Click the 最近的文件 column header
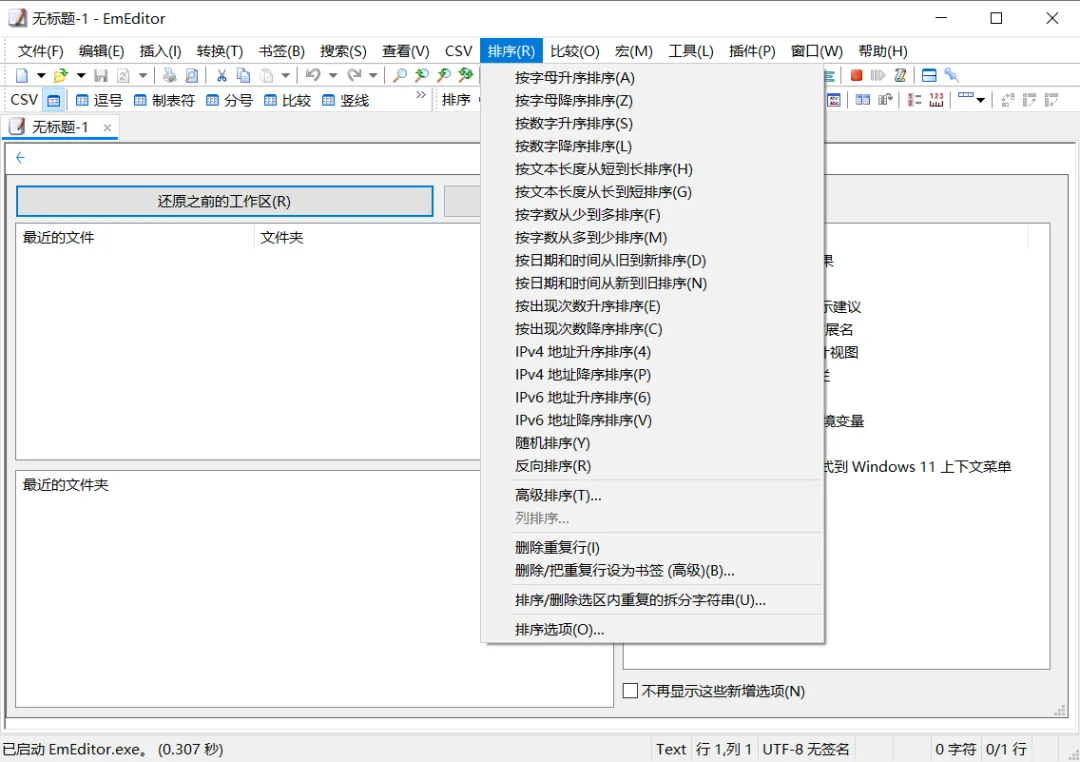 (135, 238)
